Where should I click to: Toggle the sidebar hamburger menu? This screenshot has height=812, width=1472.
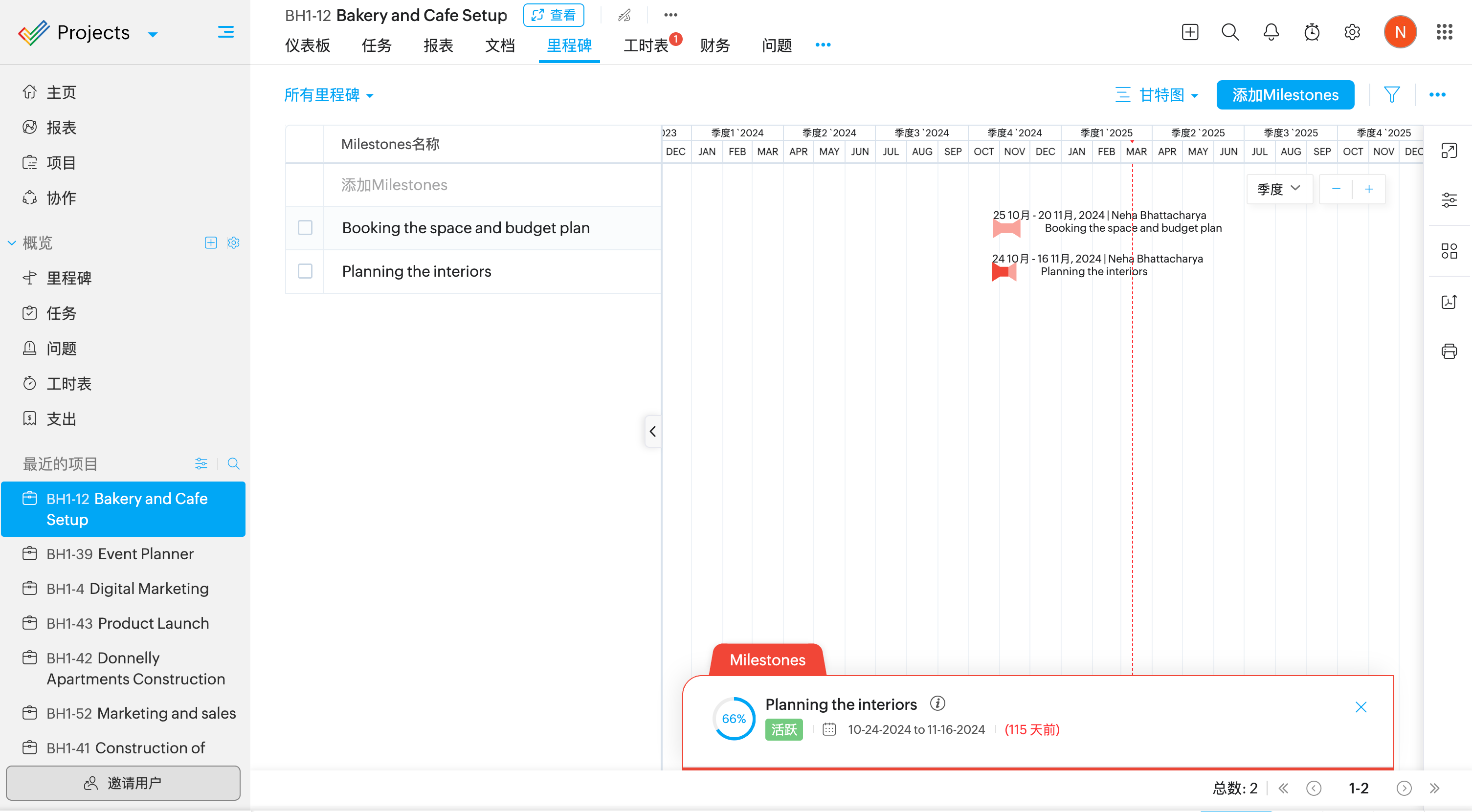(226, 32)
